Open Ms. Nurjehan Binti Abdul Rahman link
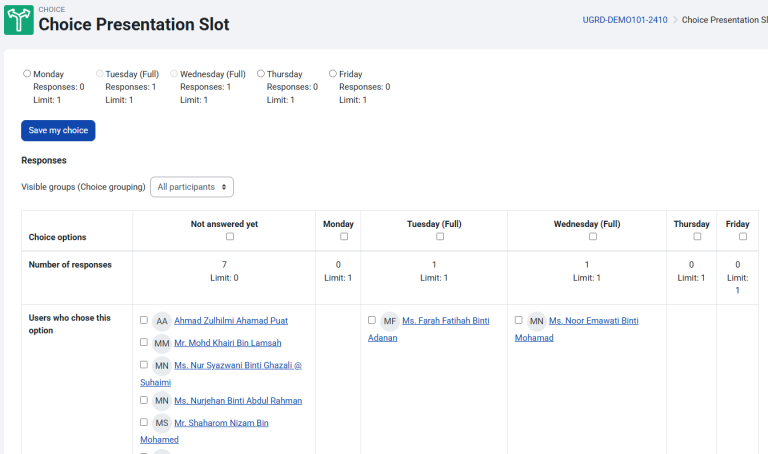This screenshot has width=768, height=454. click(x=237, y=401)
